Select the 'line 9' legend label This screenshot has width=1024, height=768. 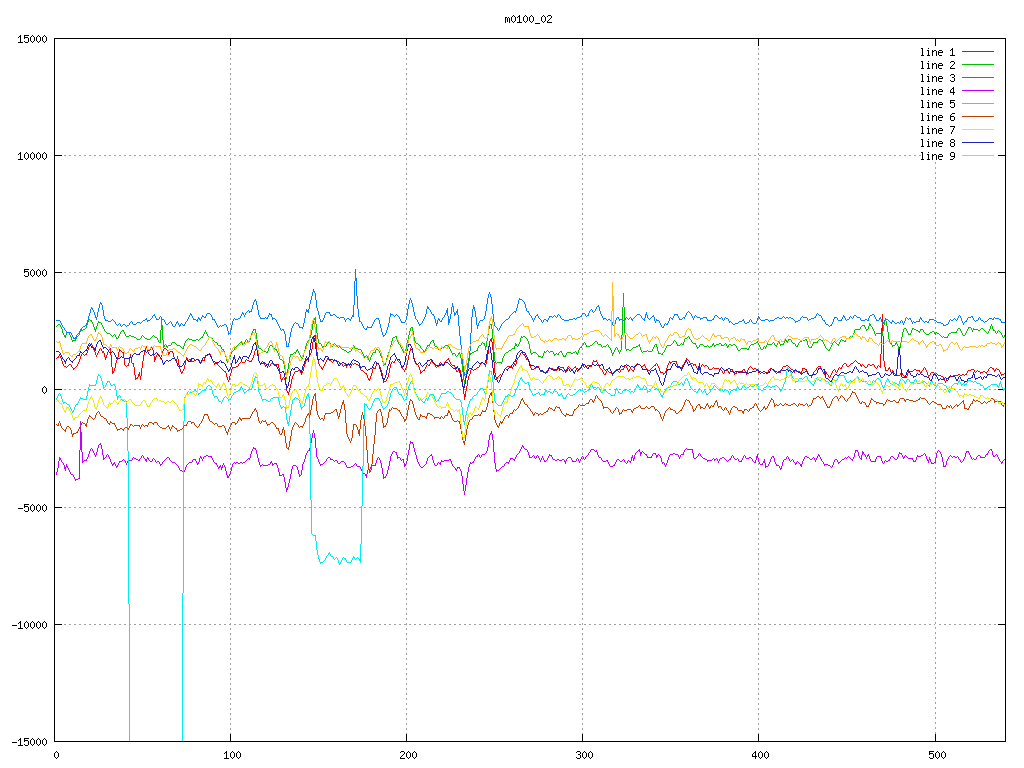[937, 156]
